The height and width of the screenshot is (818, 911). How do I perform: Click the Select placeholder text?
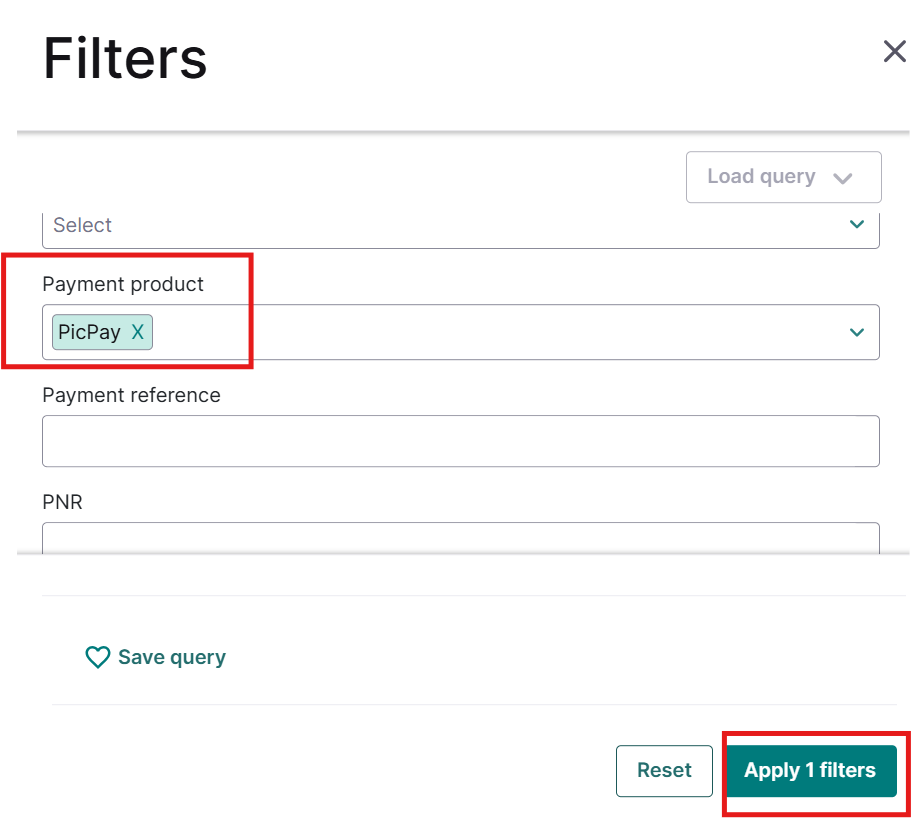point(82,224)
